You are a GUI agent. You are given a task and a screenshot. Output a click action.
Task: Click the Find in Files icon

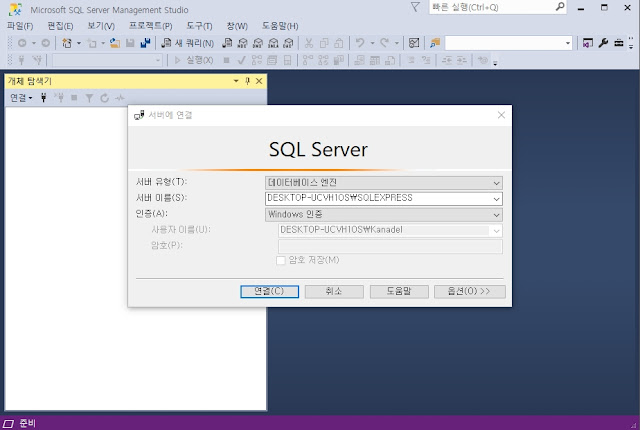coord(435,43)
